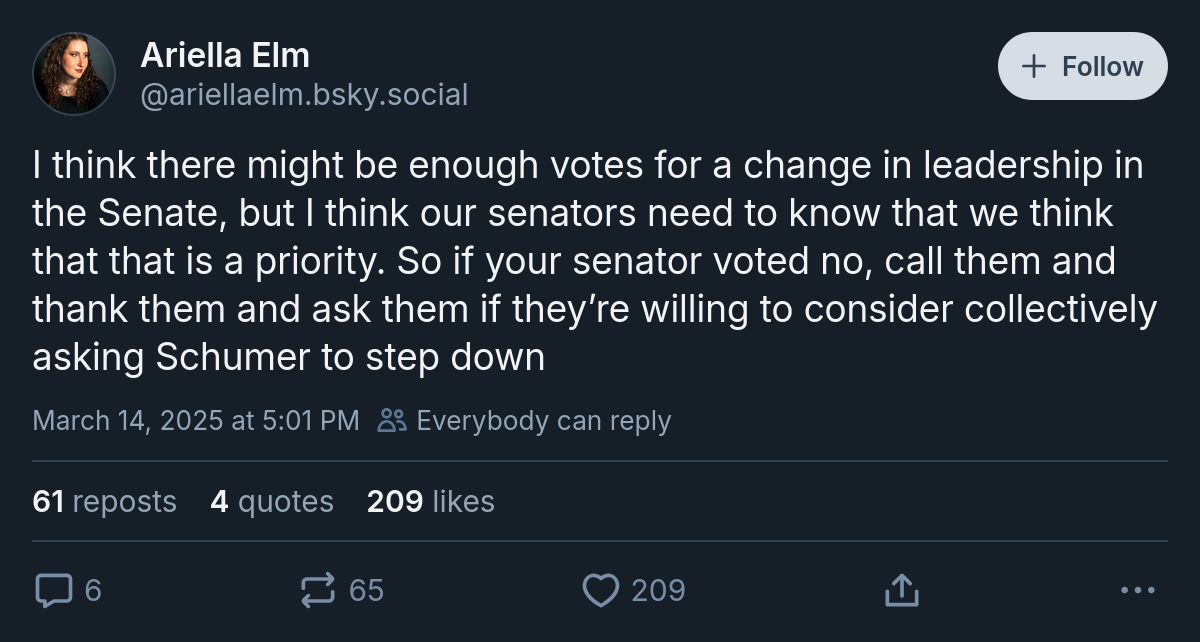Click the March 14, 2025 timestamp
This screenshot has height=642, width=1200.
click(196, 421)
